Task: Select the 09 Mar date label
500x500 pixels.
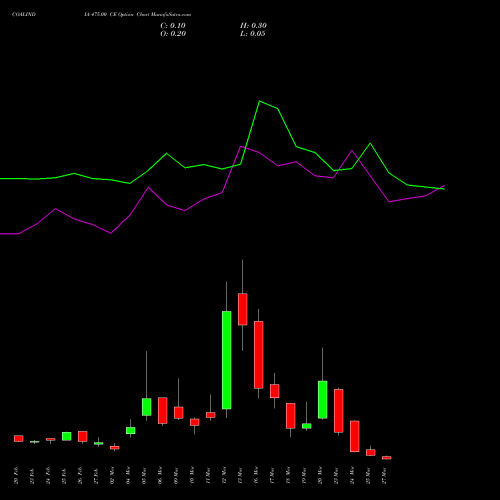Action: 176,476
